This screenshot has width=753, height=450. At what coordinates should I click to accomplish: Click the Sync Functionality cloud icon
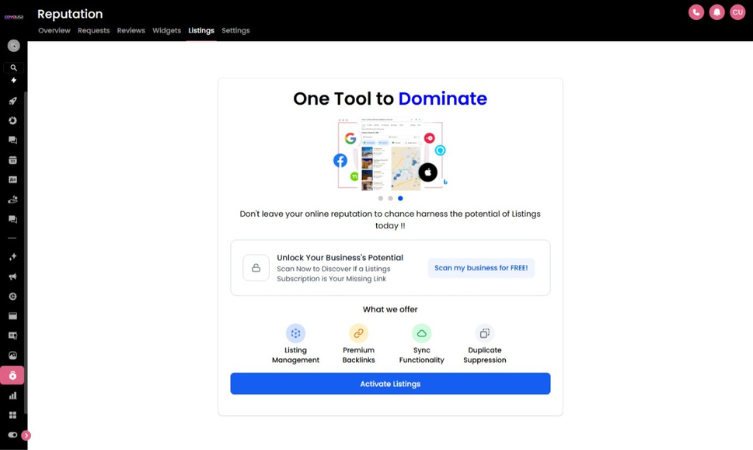click(421, 333)
